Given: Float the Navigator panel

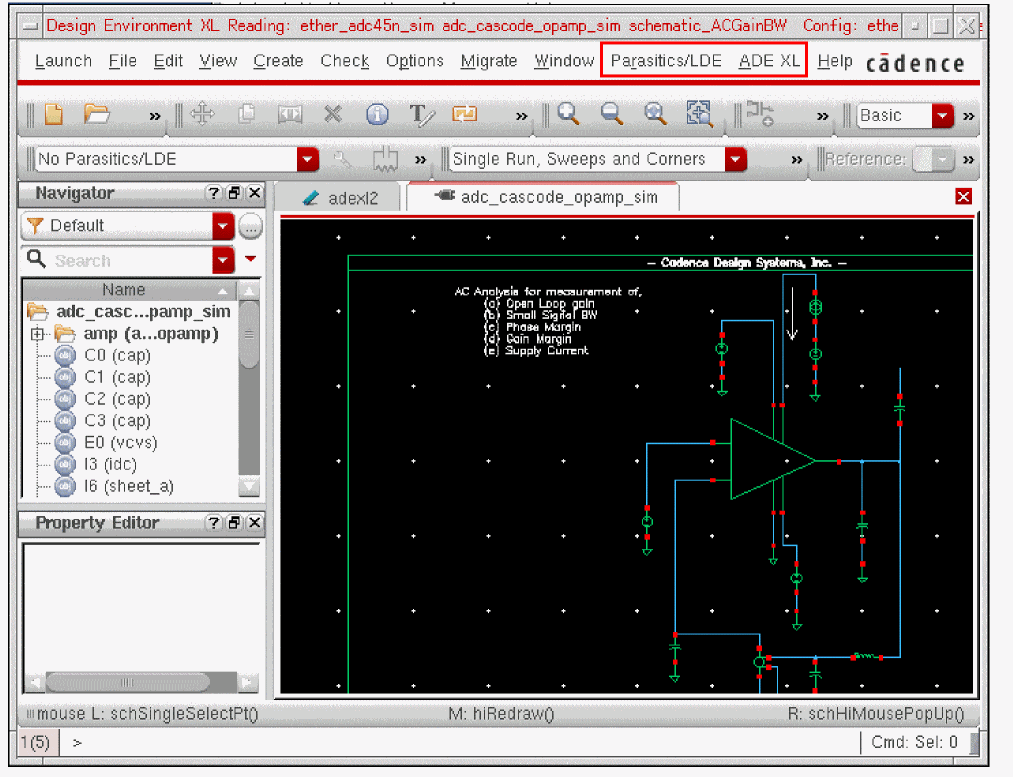Looking at the screenshot, I should pyautogui.click(x=234, y=193).
